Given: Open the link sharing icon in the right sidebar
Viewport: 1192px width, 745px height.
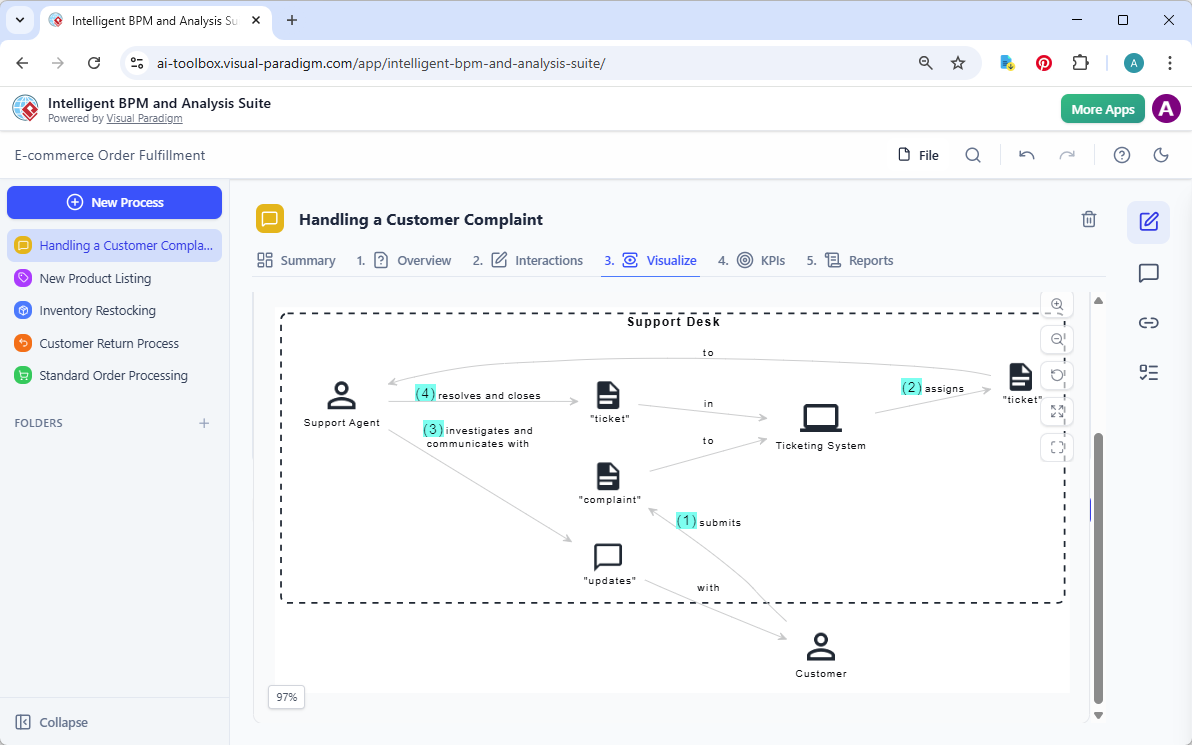Looking at the screenshot, I should coord(1148,322).
